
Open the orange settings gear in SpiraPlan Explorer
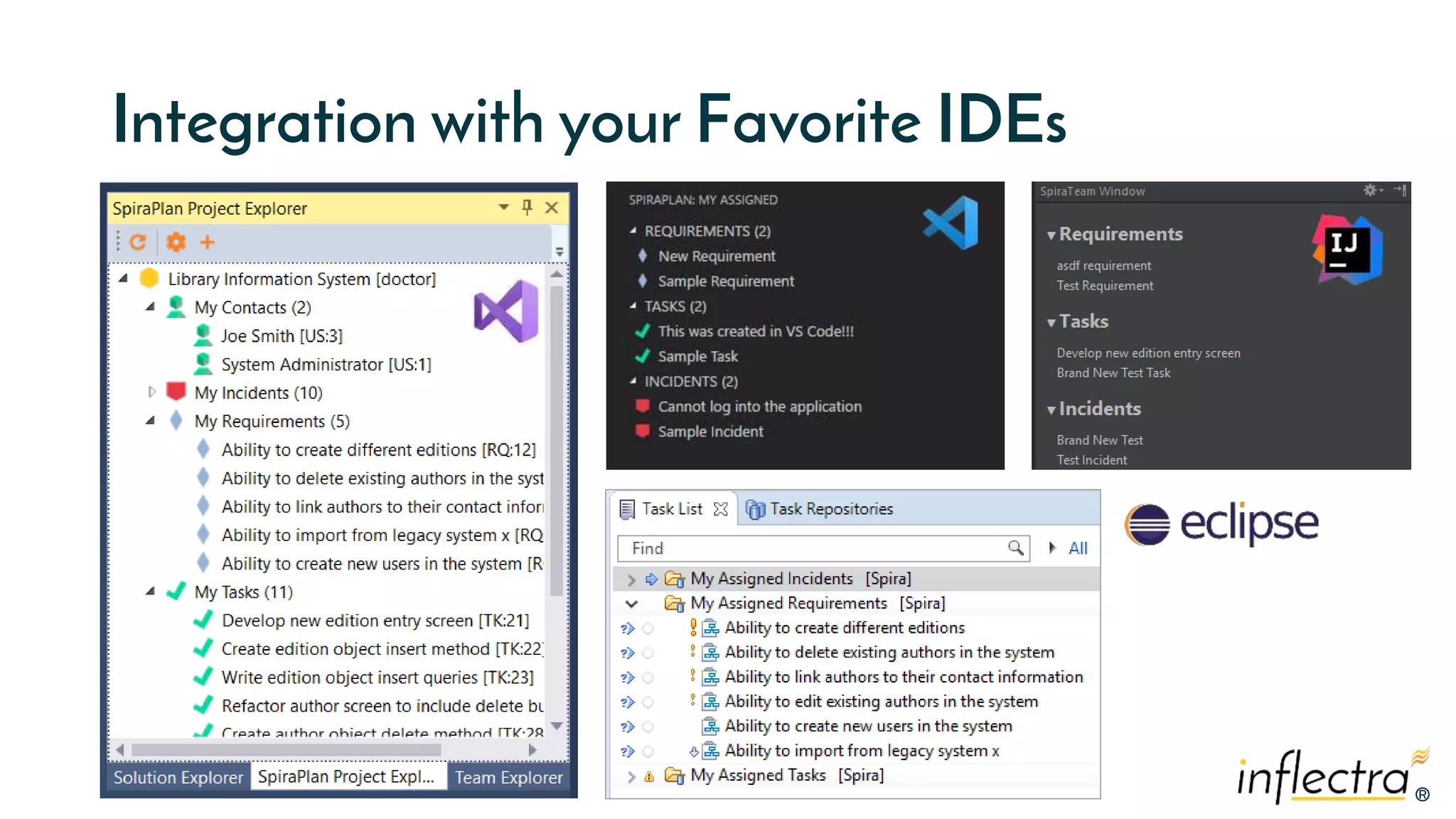(x=176, y=242)
